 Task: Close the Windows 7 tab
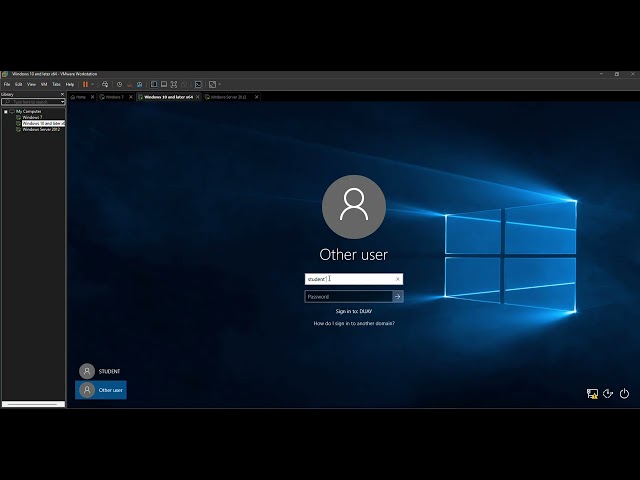point(131,97)
